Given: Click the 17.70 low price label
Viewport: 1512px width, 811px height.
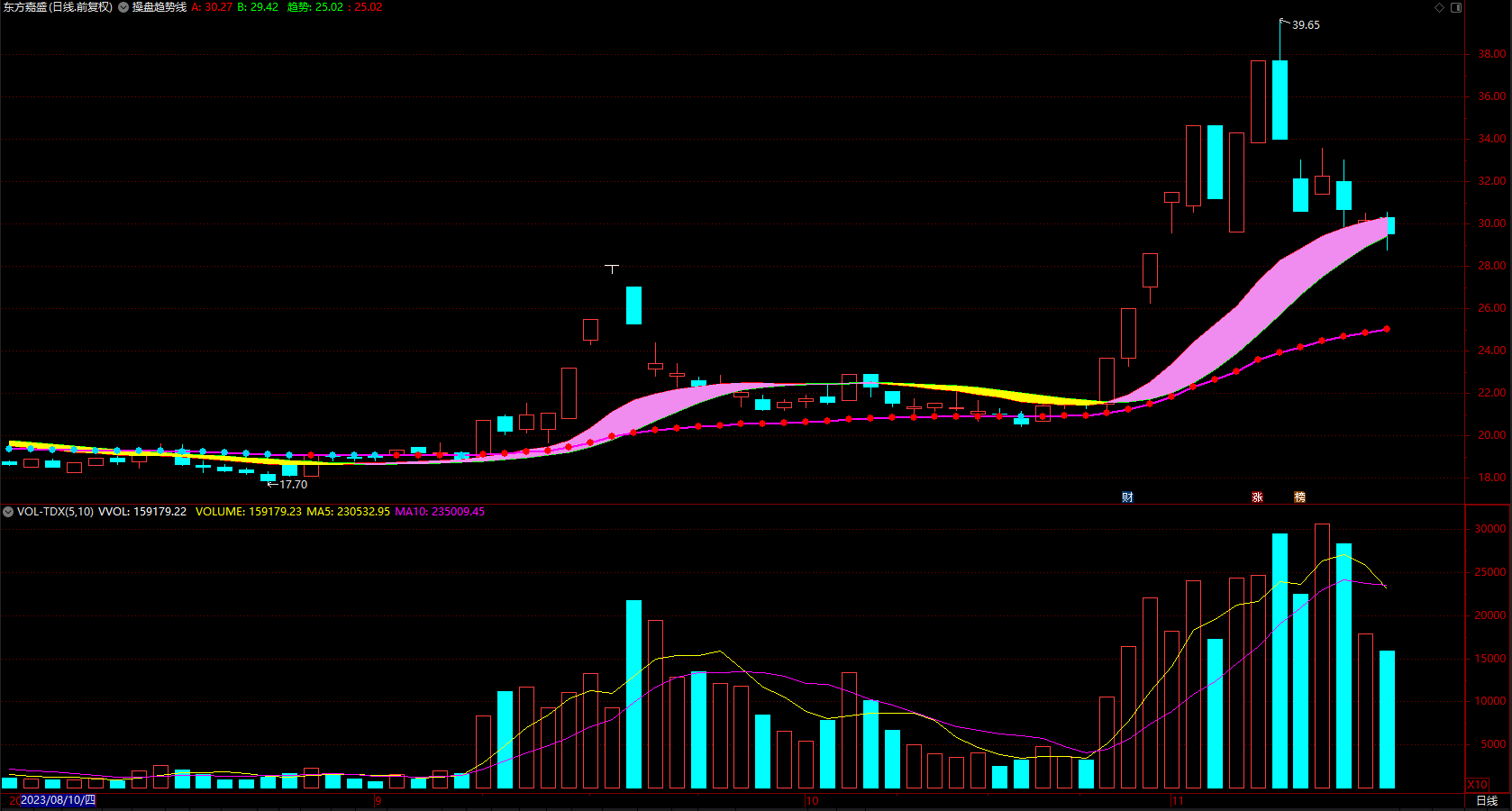Looking at the screenshot, I should click(293, 485).
